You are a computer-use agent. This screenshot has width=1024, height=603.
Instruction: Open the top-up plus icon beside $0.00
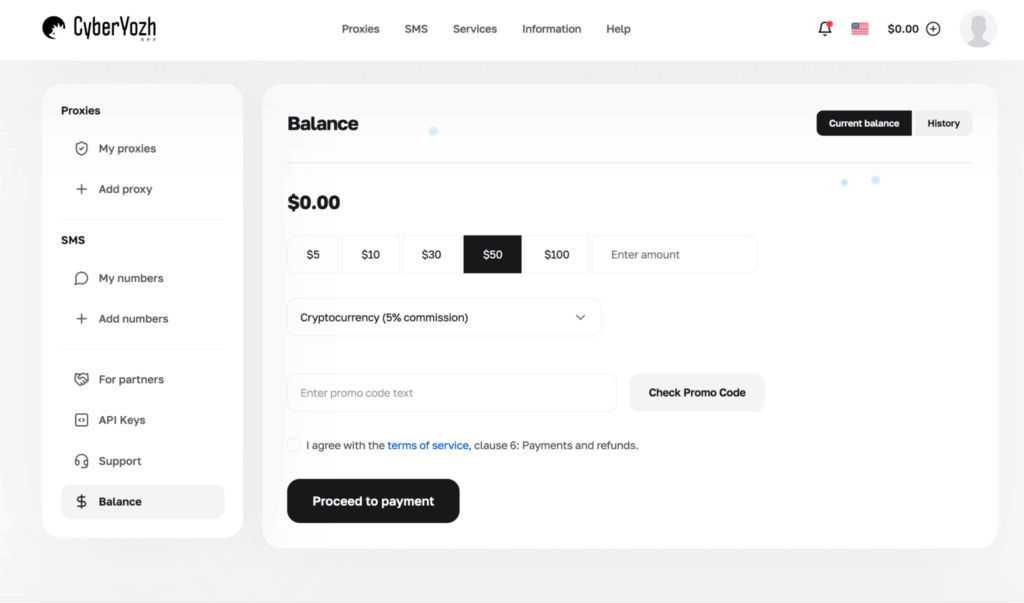point(933,28)
